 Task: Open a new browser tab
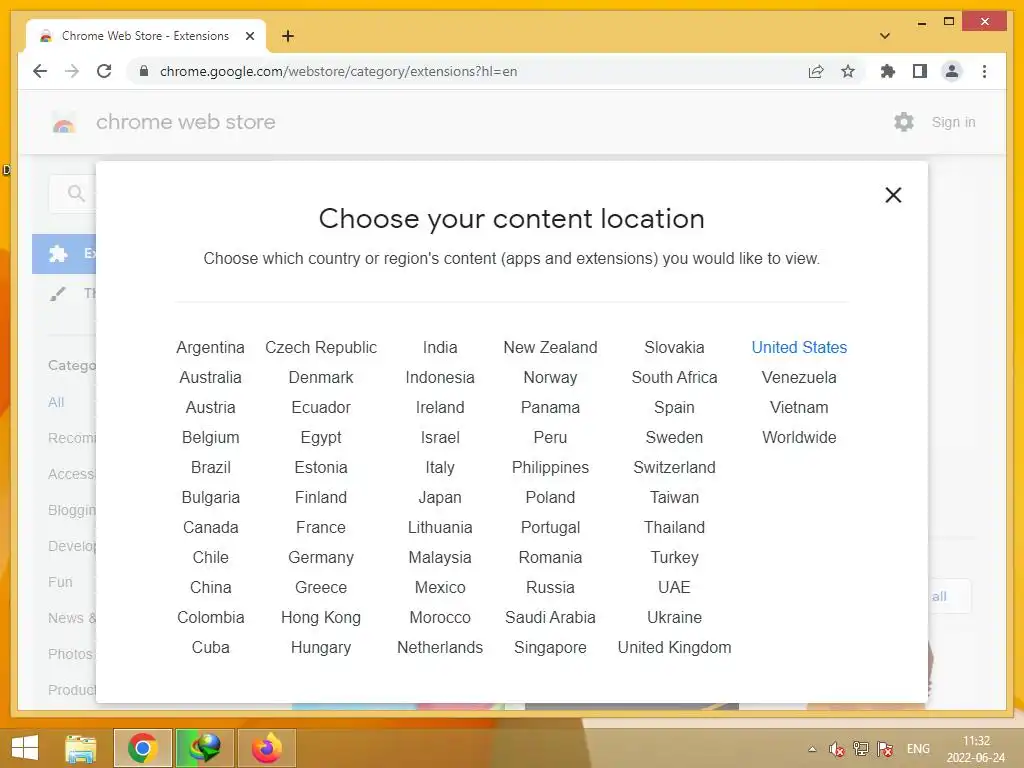tap(287, 36)
